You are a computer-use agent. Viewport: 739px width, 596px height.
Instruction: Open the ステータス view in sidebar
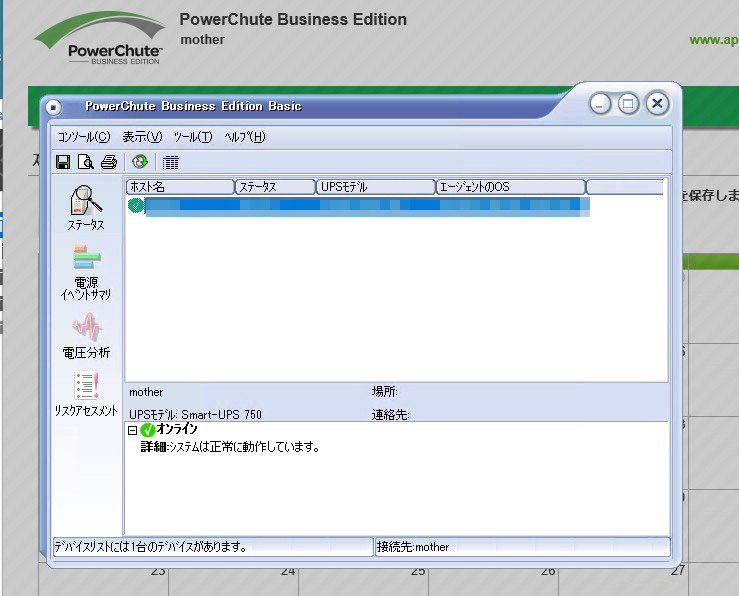[86, 208]
